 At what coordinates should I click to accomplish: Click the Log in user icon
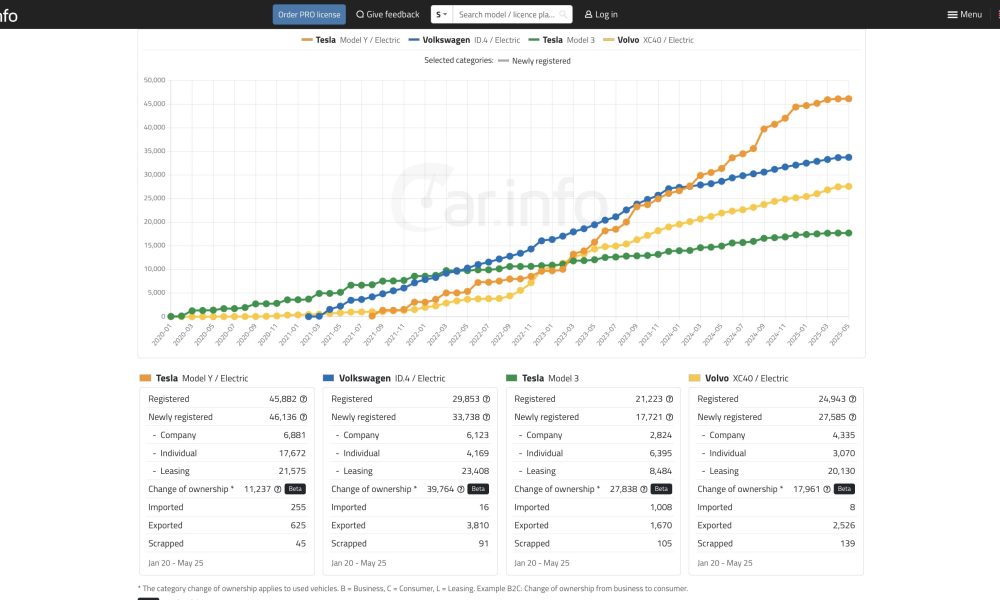point(589,14)
